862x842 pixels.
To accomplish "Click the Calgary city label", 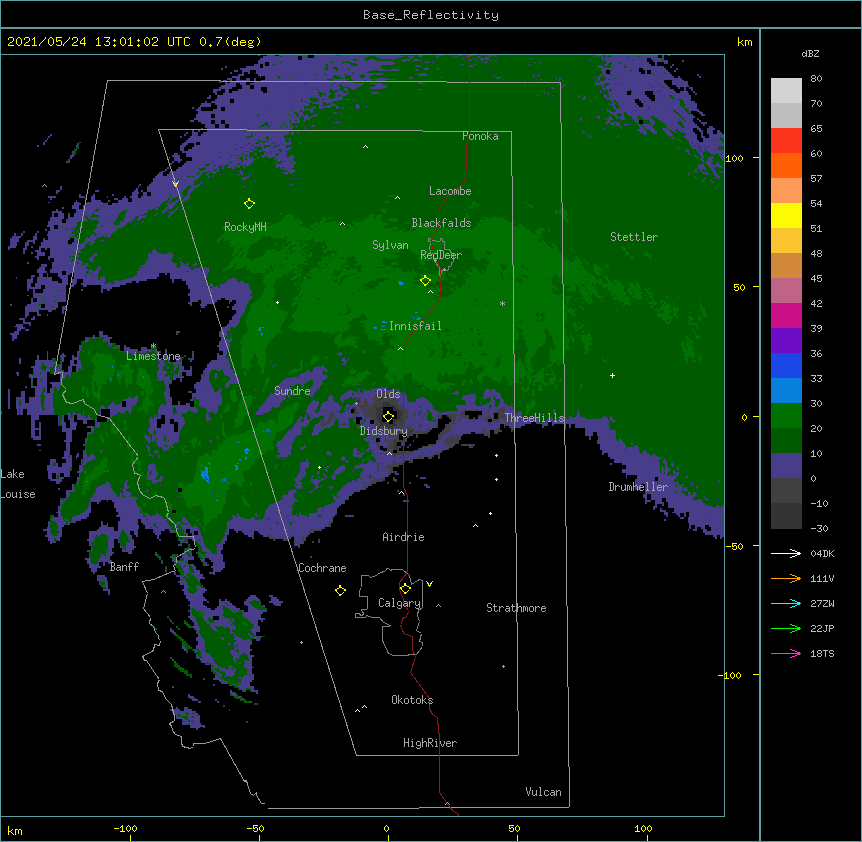I will click(x=400, y=603).
